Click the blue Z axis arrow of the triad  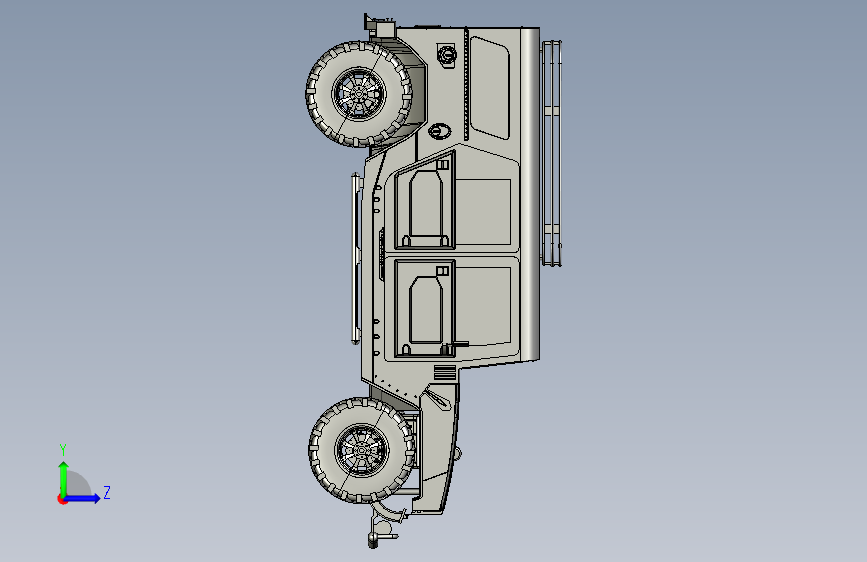83,498
